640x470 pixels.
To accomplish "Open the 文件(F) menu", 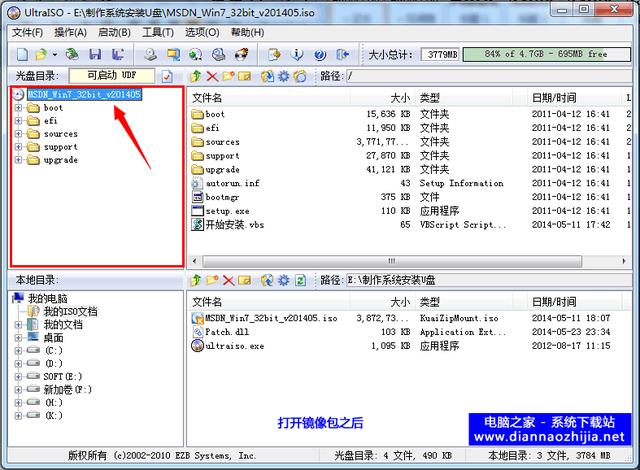I will pyautogui.click(x=27, y=32).
